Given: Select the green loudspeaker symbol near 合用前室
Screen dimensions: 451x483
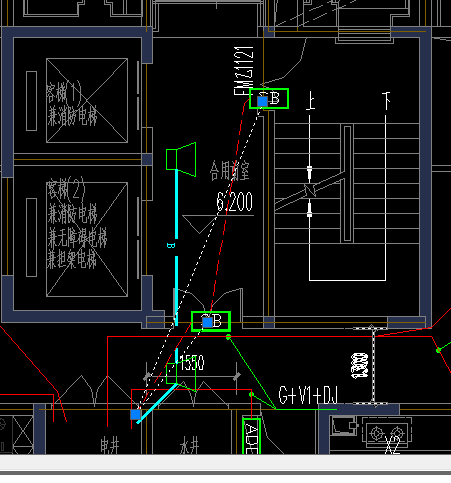Looking at the screenshot, I should [x=181, y=159].
